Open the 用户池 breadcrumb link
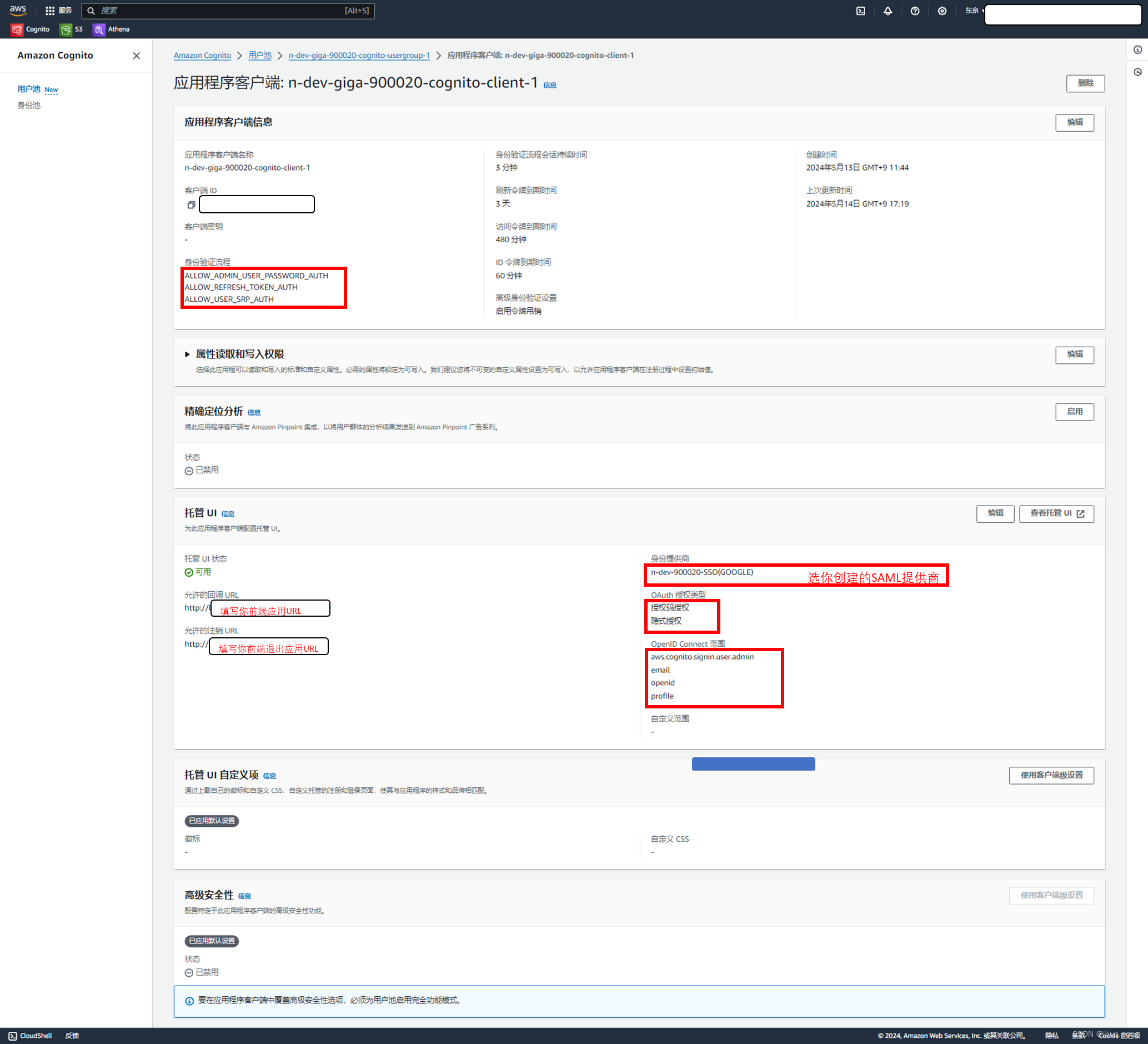The width and height of the screenshot is (1148, 1044). [260, 55]
